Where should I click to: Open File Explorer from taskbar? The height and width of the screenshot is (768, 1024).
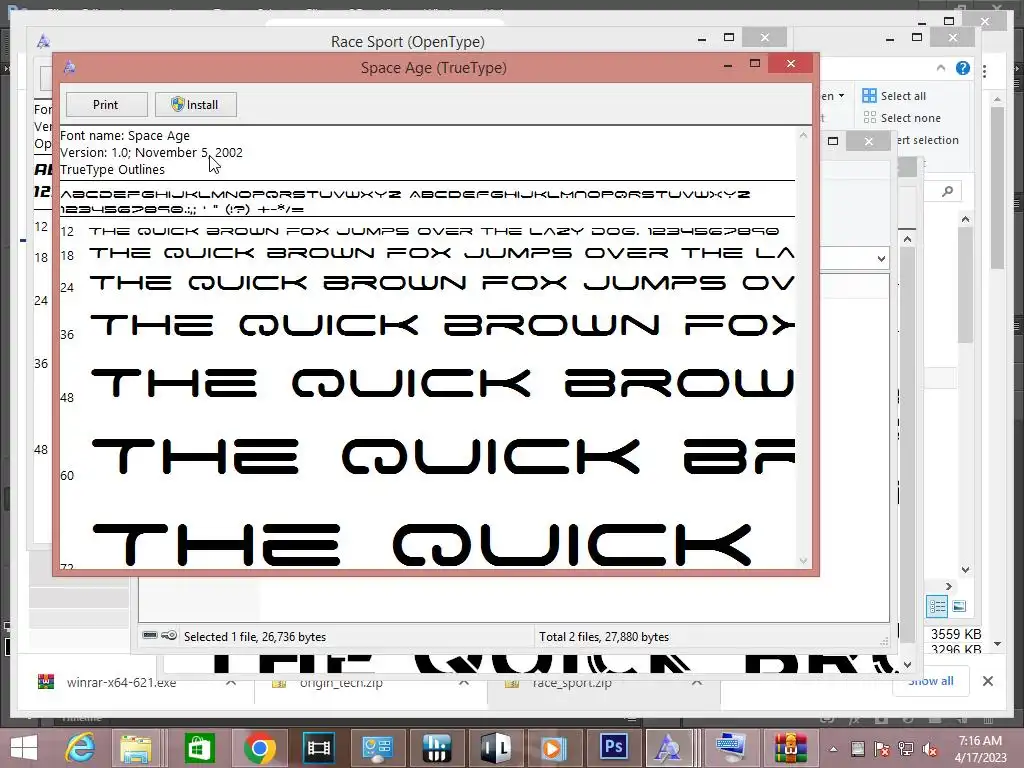[135, 748]
